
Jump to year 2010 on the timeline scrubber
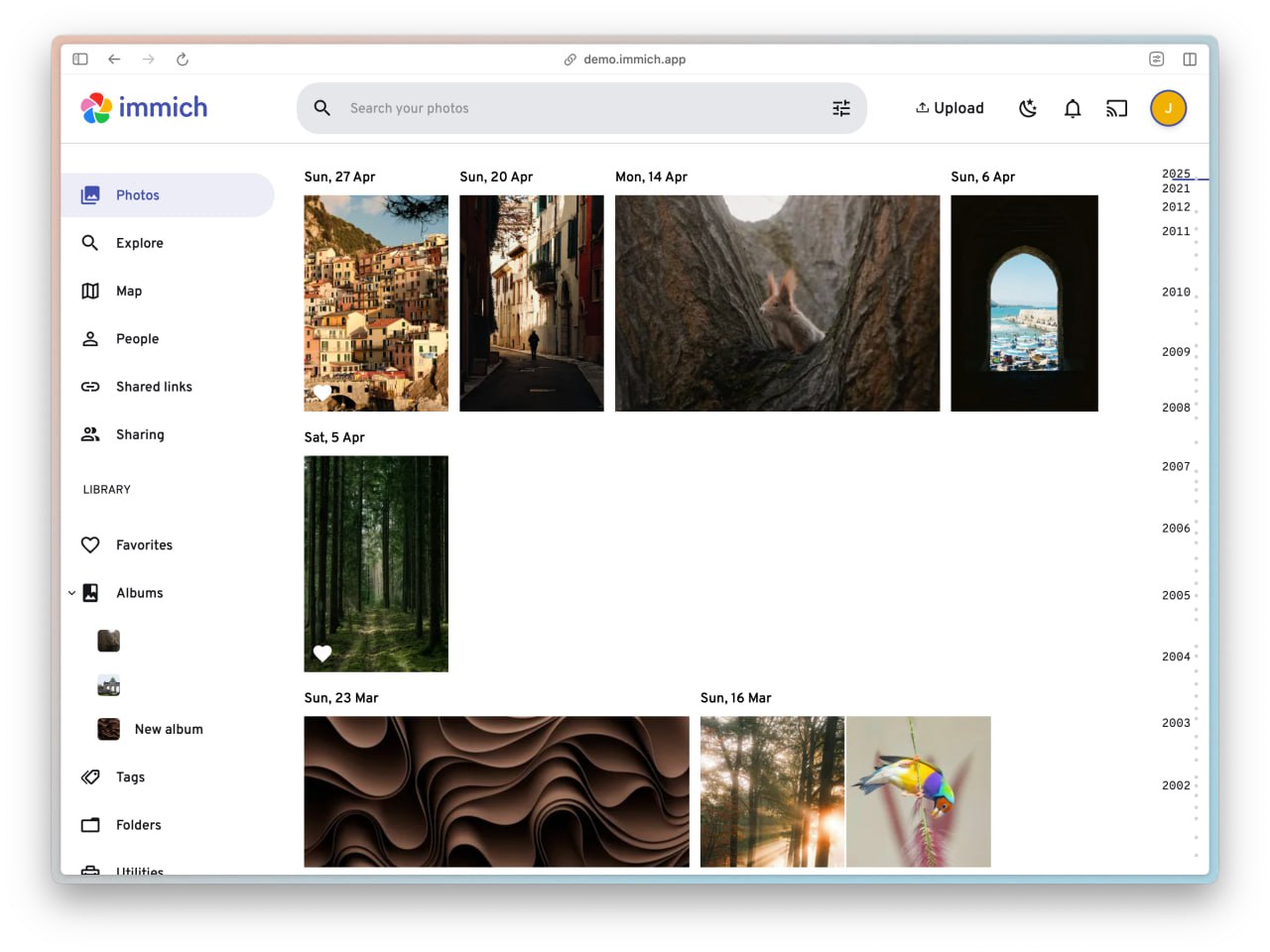click(x=1176, y=292)
